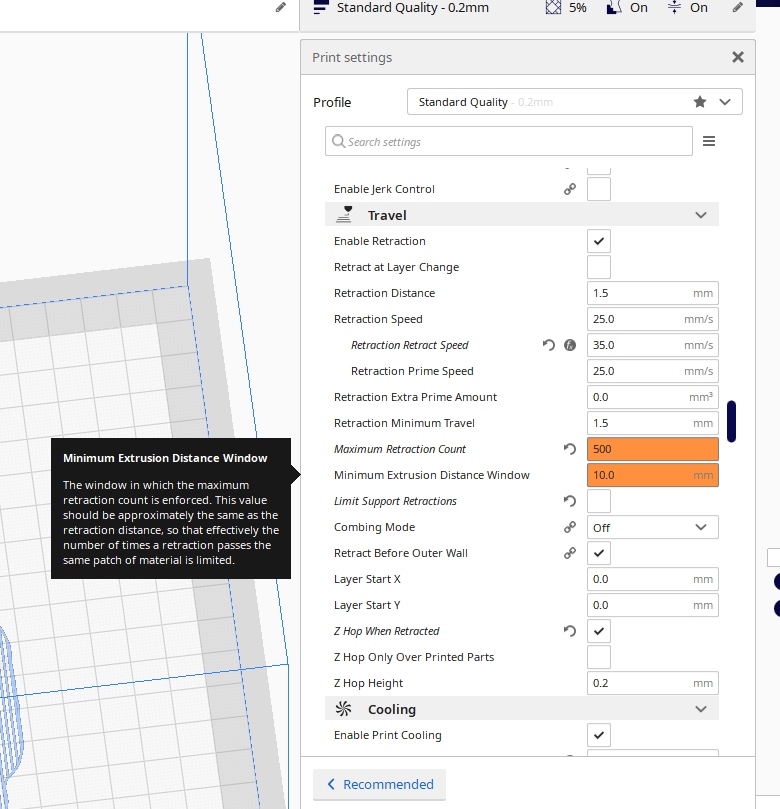Disable the Enable Retraction checkbox
The image size is (780, 809).
(598, 242)
